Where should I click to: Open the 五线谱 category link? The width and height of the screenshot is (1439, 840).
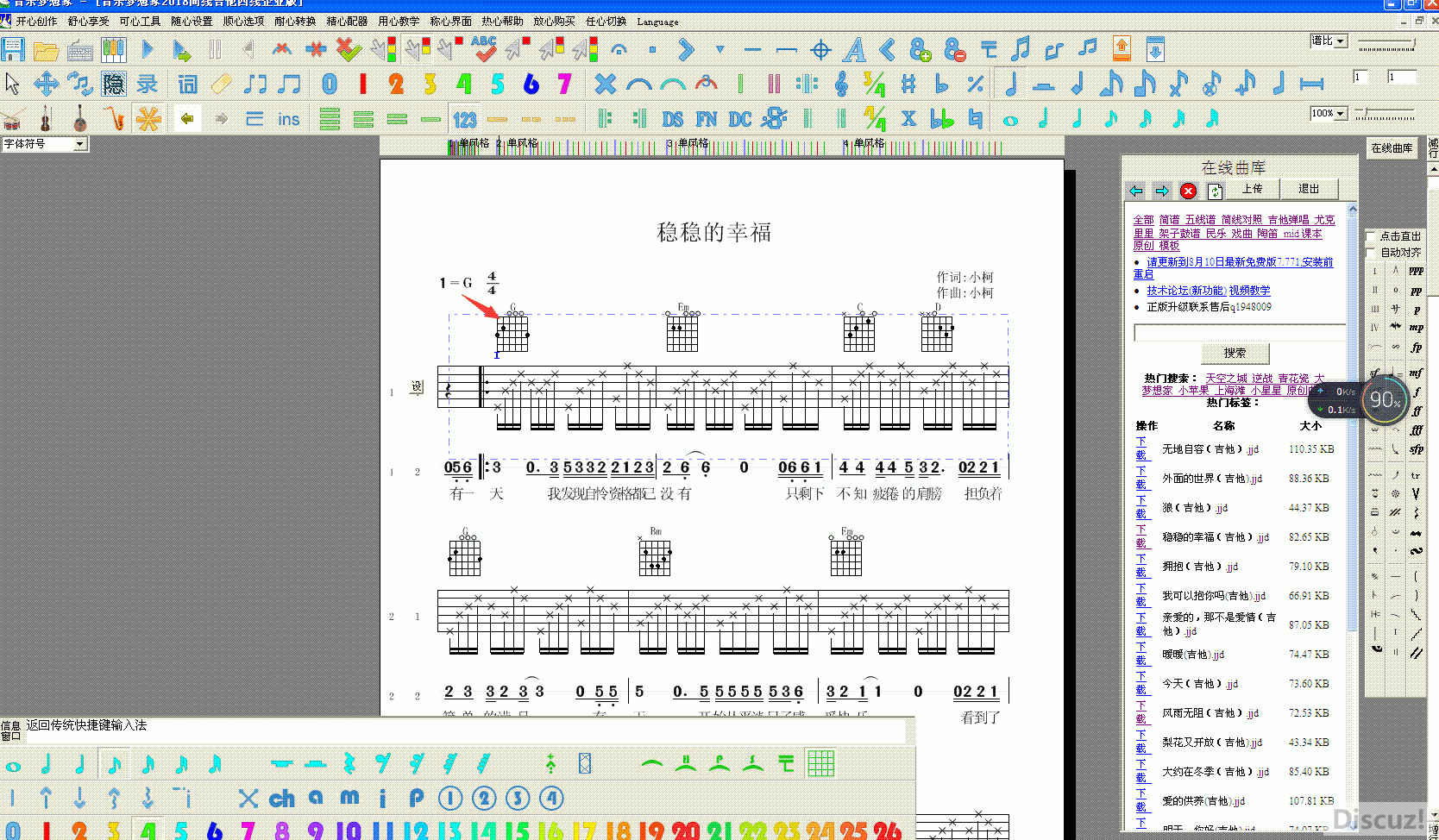pyautogui.click(x=1200, y=220)
